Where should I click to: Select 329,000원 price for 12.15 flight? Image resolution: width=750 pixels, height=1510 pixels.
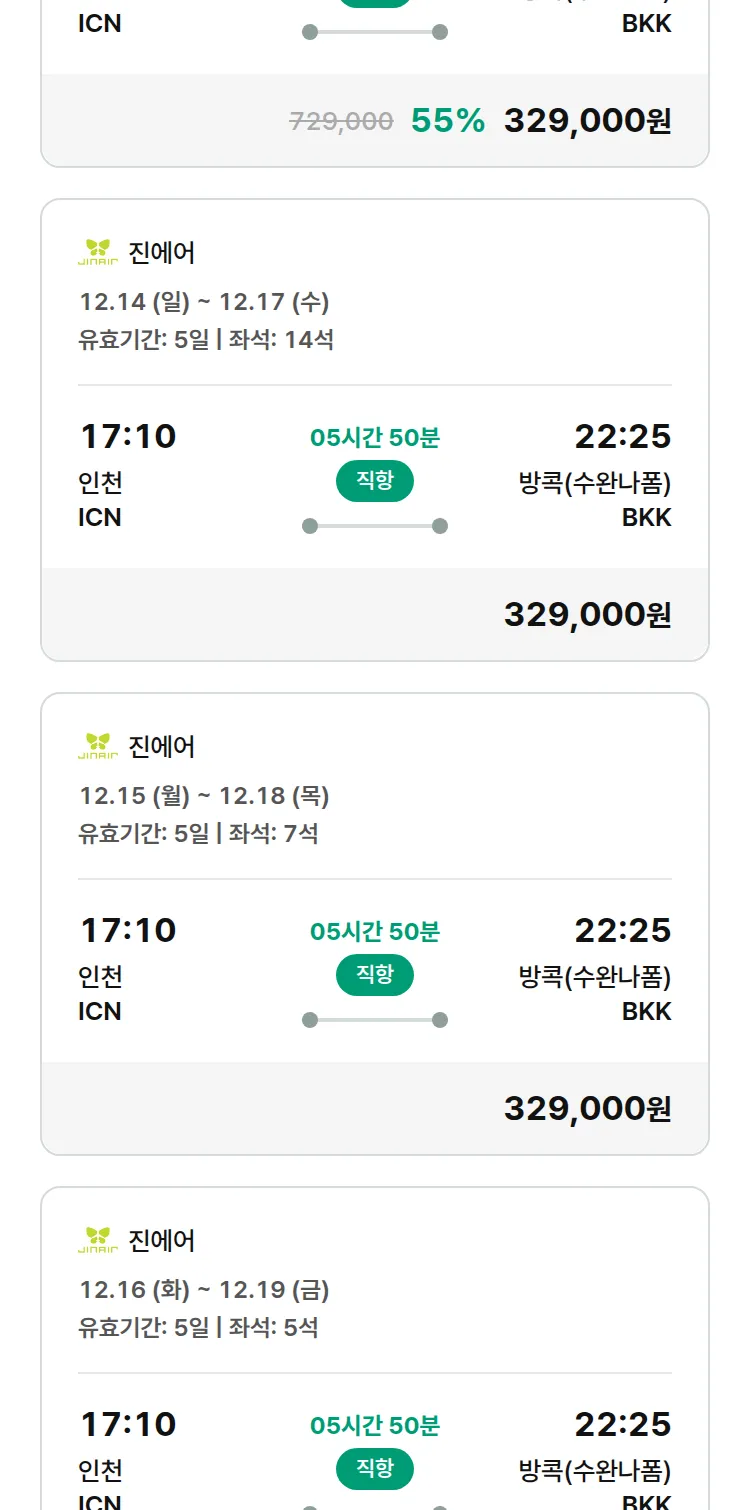point(587,1109)
